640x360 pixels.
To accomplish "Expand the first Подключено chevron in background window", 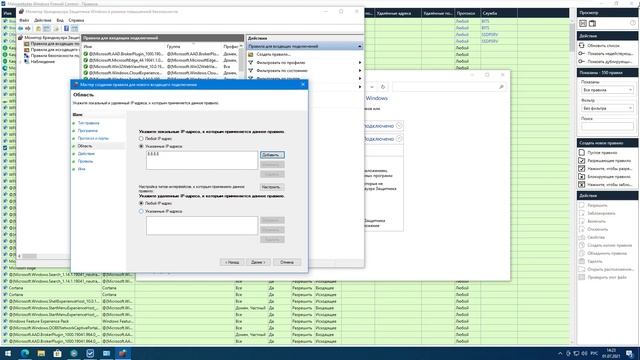I will [399, 126].
